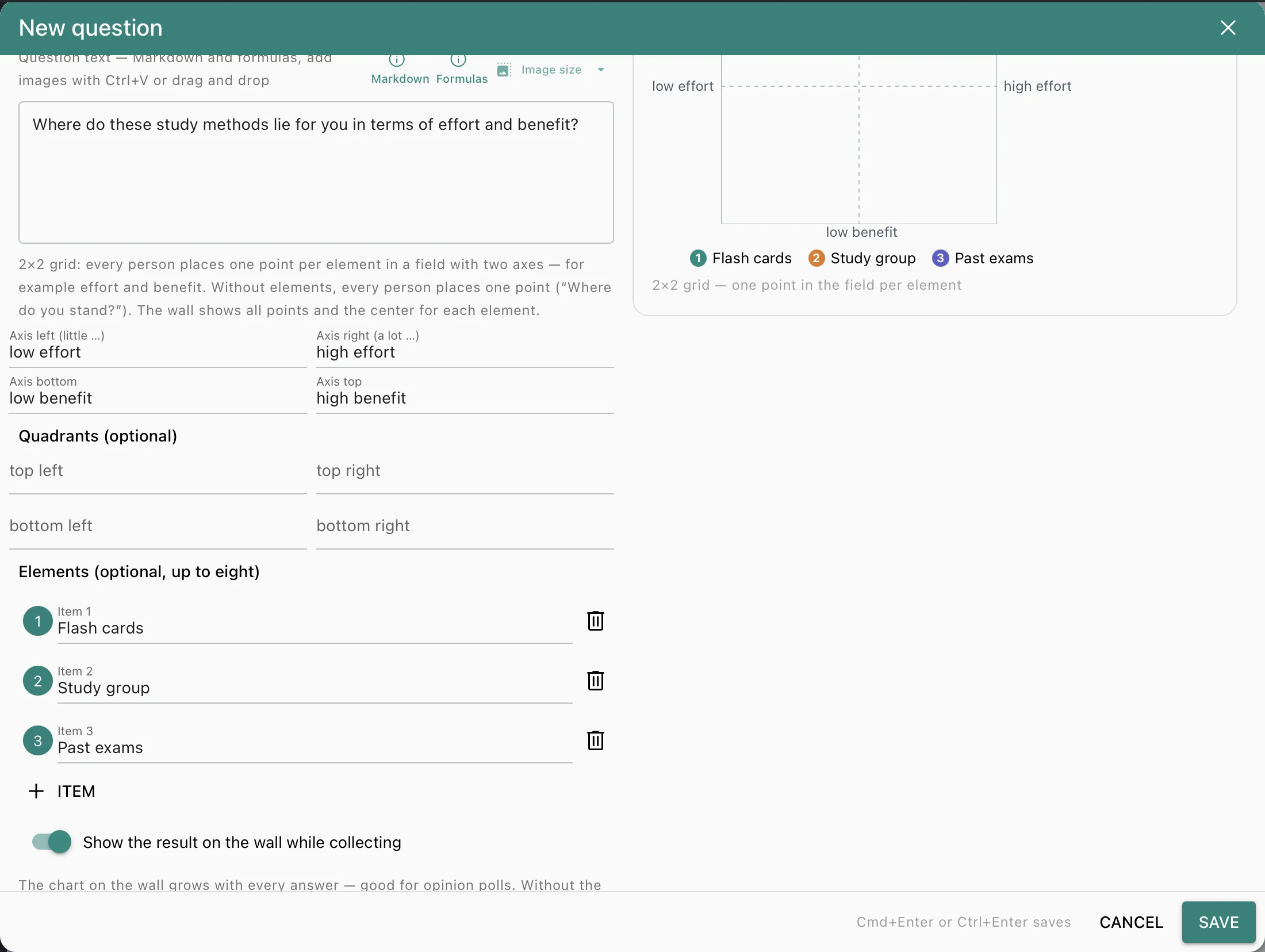This screenshot has width=1265, height=952.
Task: Click the 'Elements (optional, up to eight)' heading
Action: (x=139, y=572)
